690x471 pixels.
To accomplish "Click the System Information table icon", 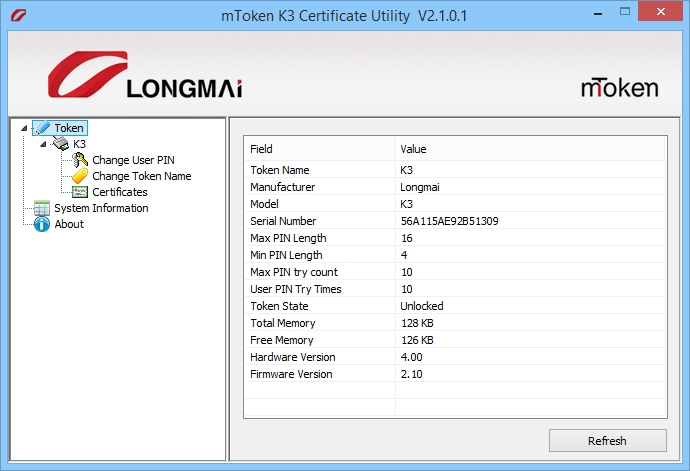I will [x=42, y=208].
